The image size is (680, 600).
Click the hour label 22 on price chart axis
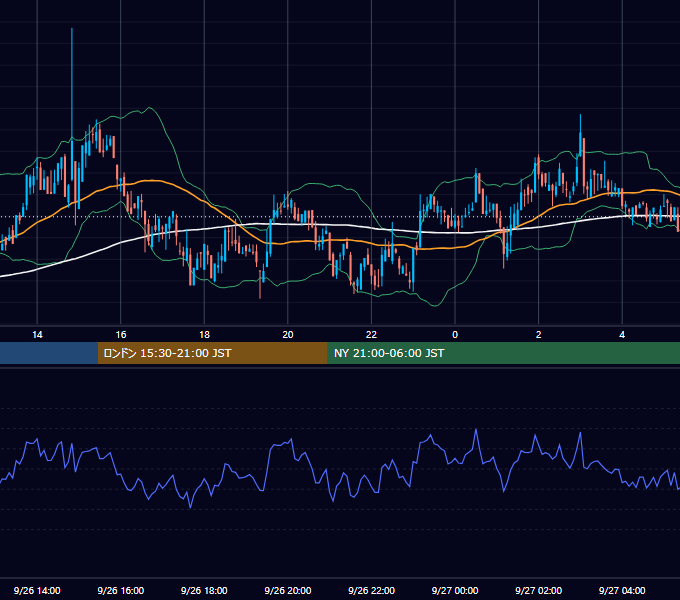[x=371, y=335]
